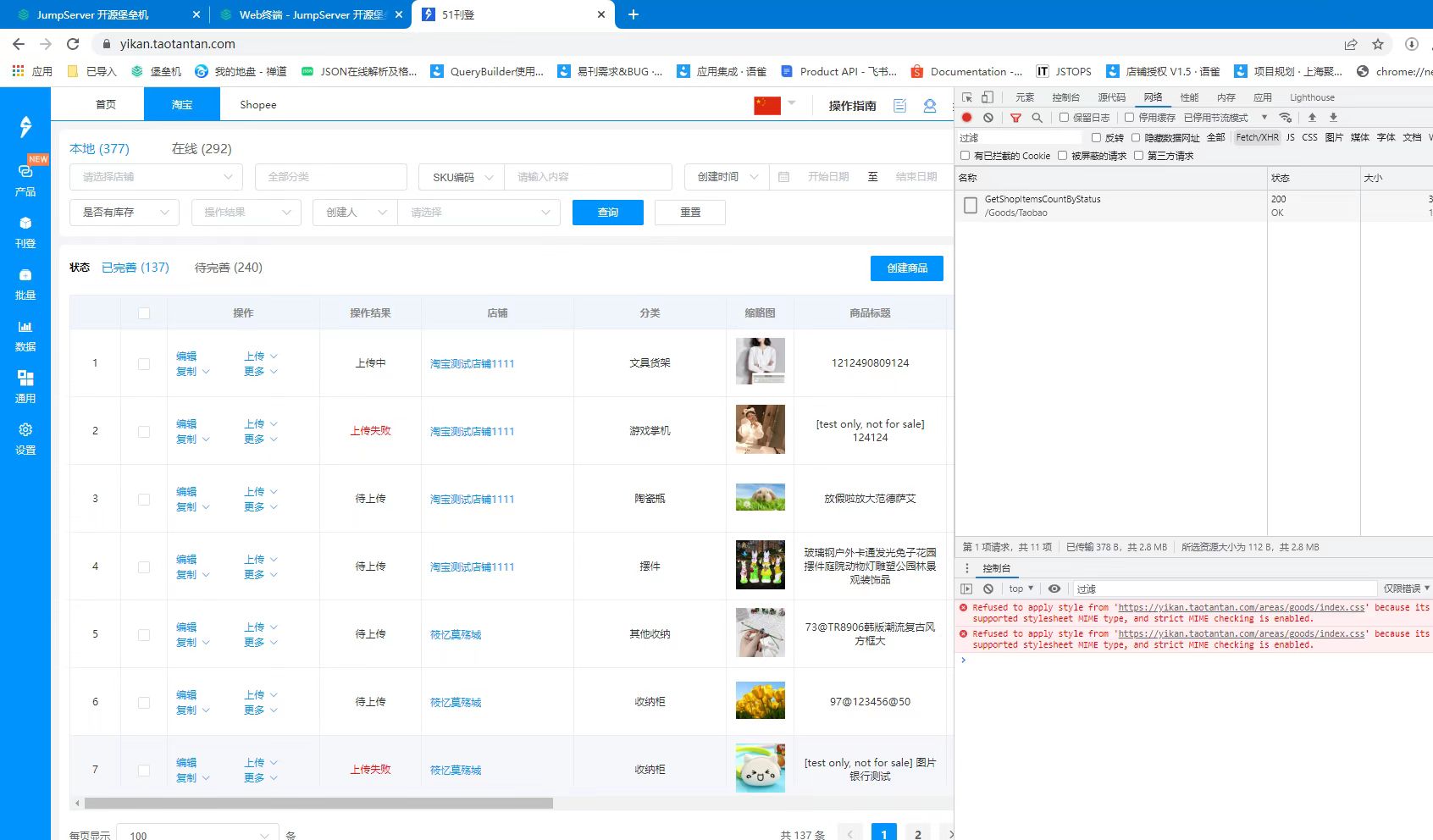Bookmark this page with star icon
The height and width of the screenshot is (840, 1433).
1378,44
